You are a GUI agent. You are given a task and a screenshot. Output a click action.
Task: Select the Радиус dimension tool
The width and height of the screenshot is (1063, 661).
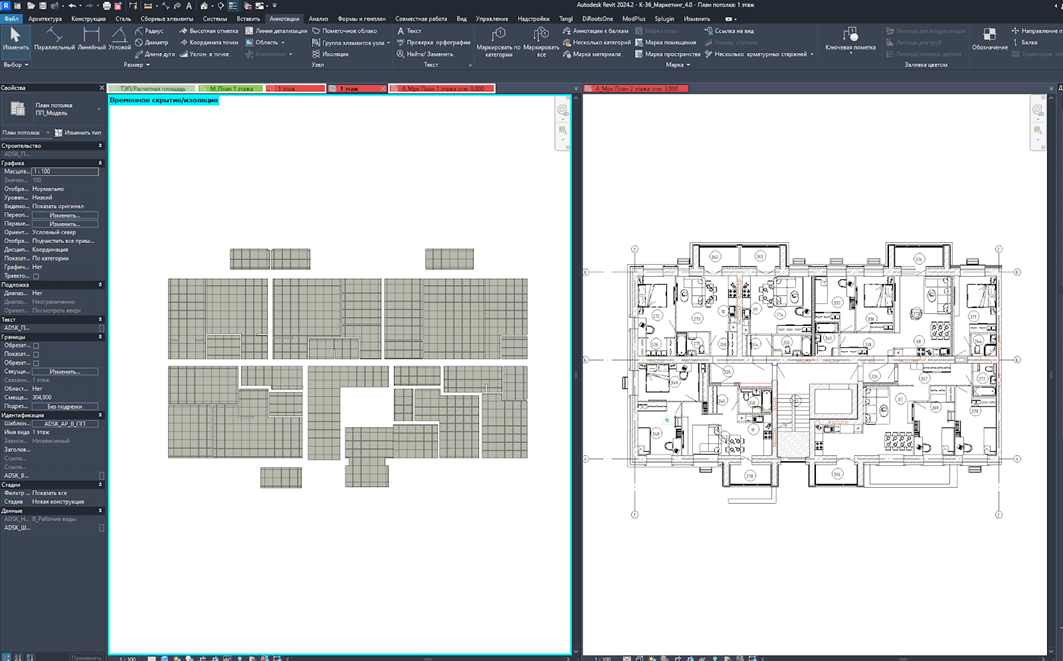(150, 31)
